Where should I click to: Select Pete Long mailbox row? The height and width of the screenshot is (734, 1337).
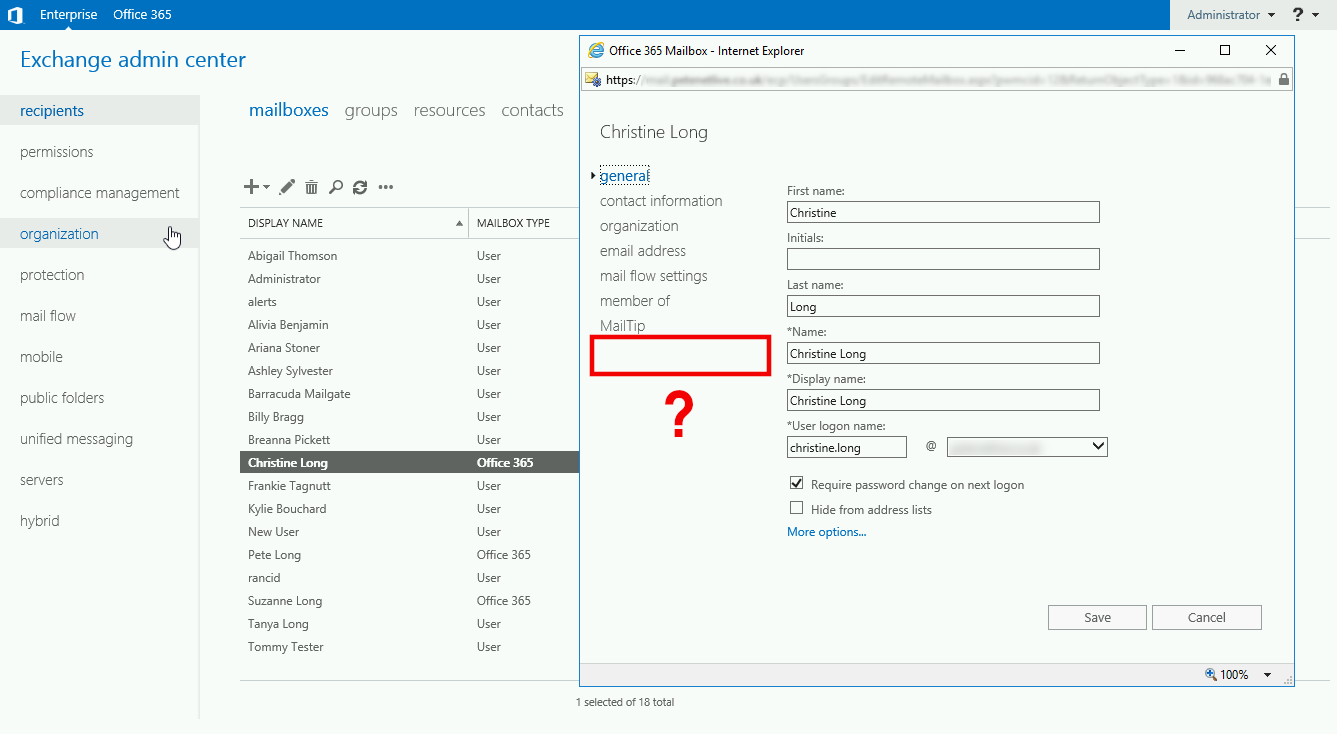click(409, 555)
